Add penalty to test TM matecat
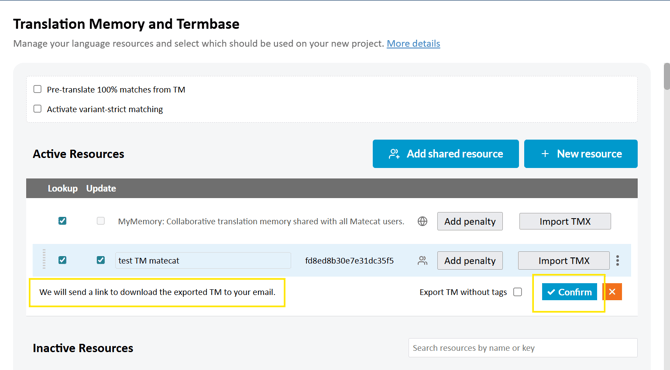The width and height of the screenshot is (670, 370). coord(470,261)
